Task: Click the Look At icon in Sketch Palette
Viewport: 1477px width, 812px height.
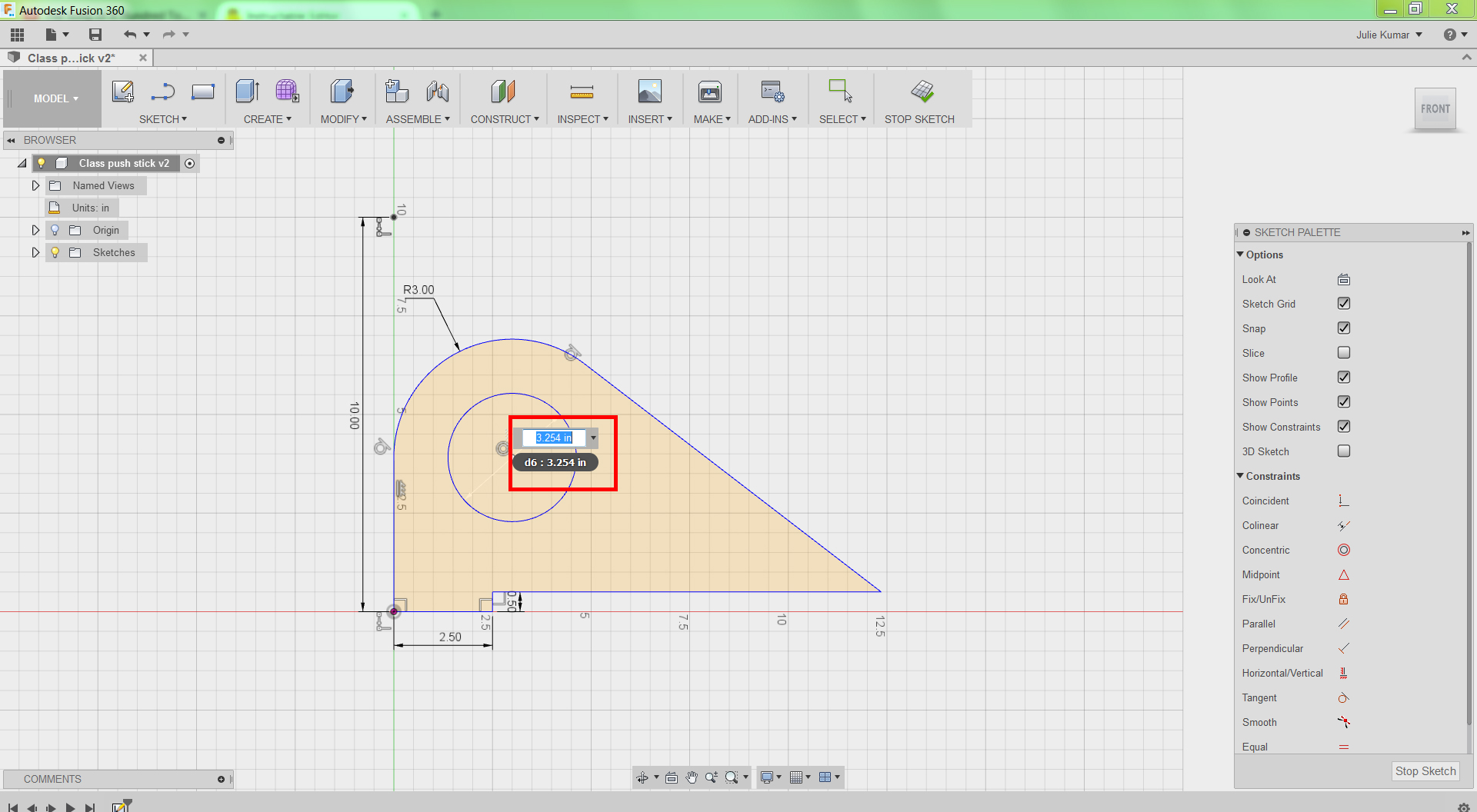Action: point(1344,280)
